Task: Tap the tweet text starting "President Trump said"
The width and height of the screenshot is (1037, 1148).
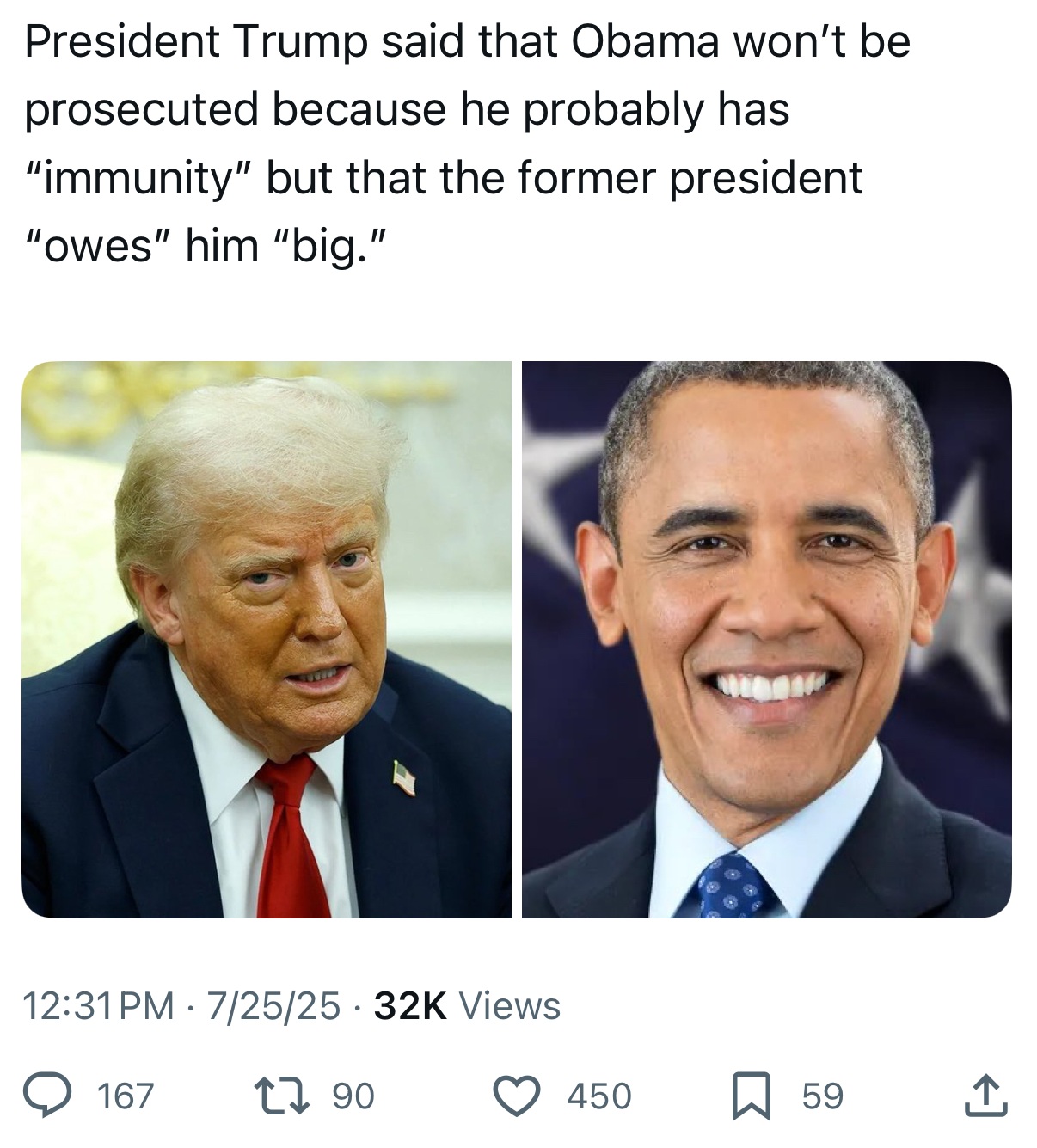Action: click(x=468, y=144)
